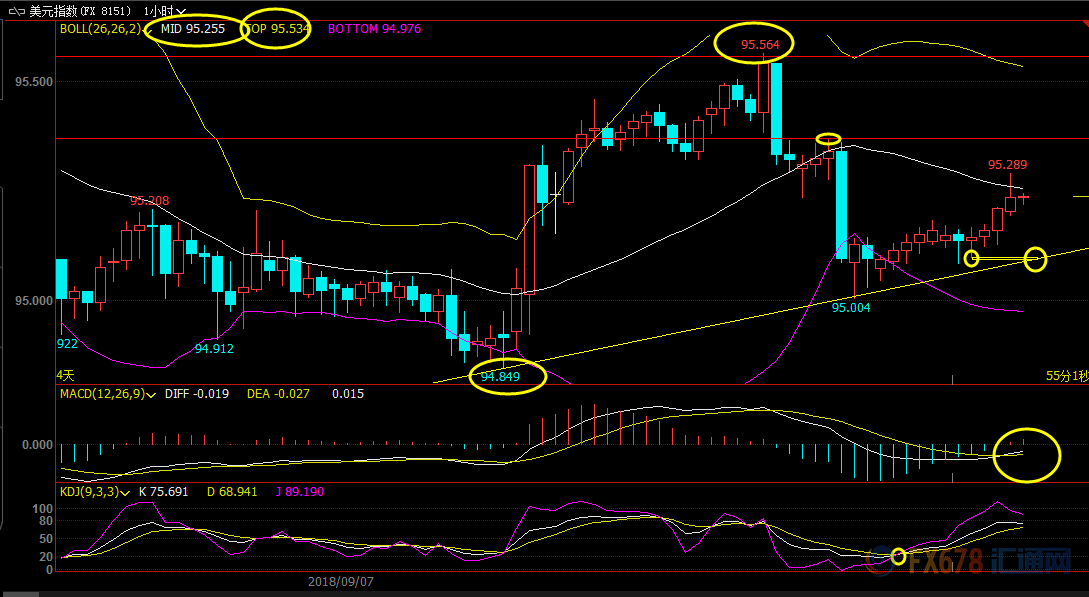Click the 50 KDJ axis label
This screenshot has width=1089, height=597.
click(x=46, y=539)
